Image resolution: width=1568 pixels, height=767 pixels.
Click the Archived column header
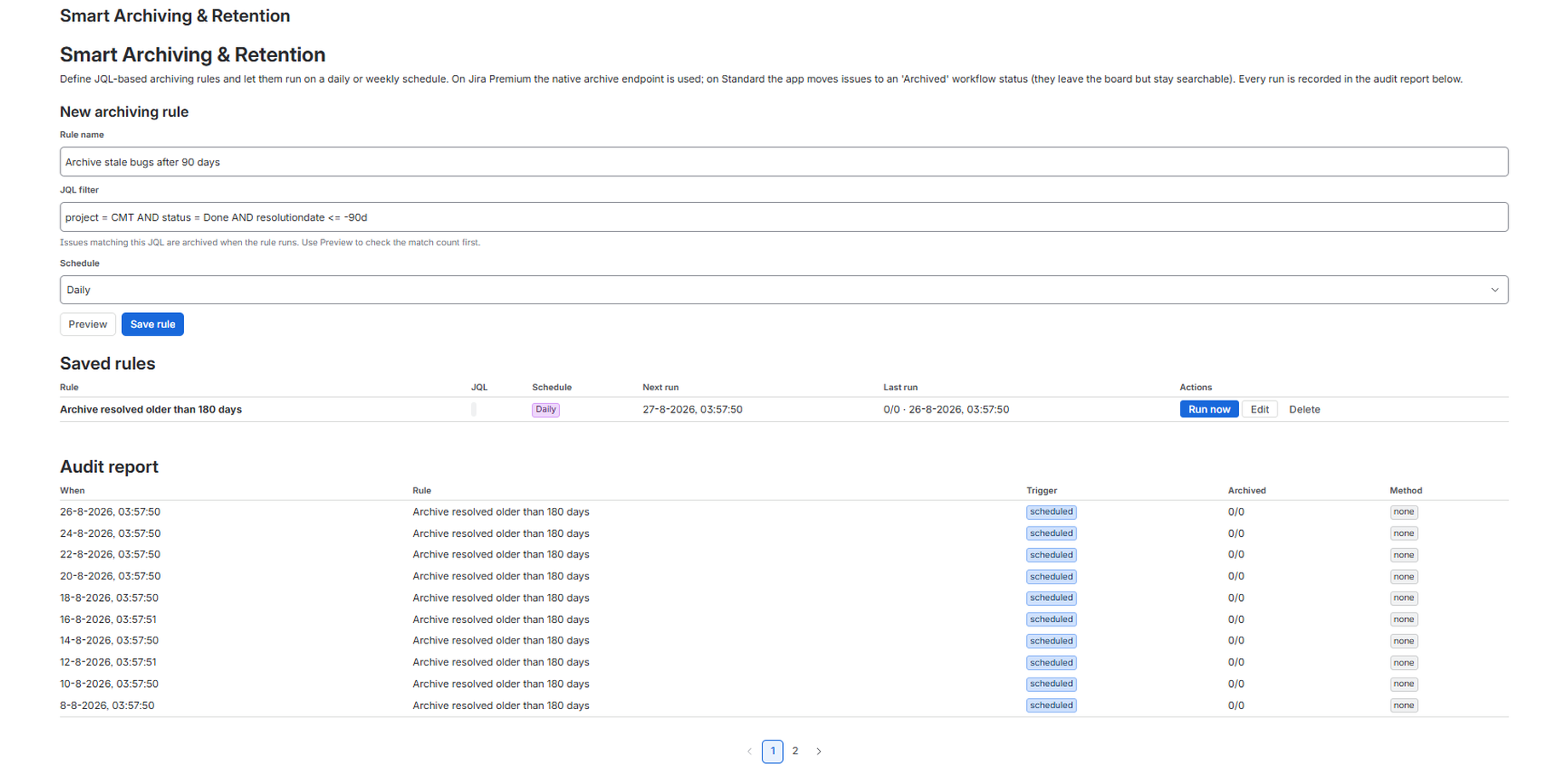pyautogui.click(x=1247, y=491)
